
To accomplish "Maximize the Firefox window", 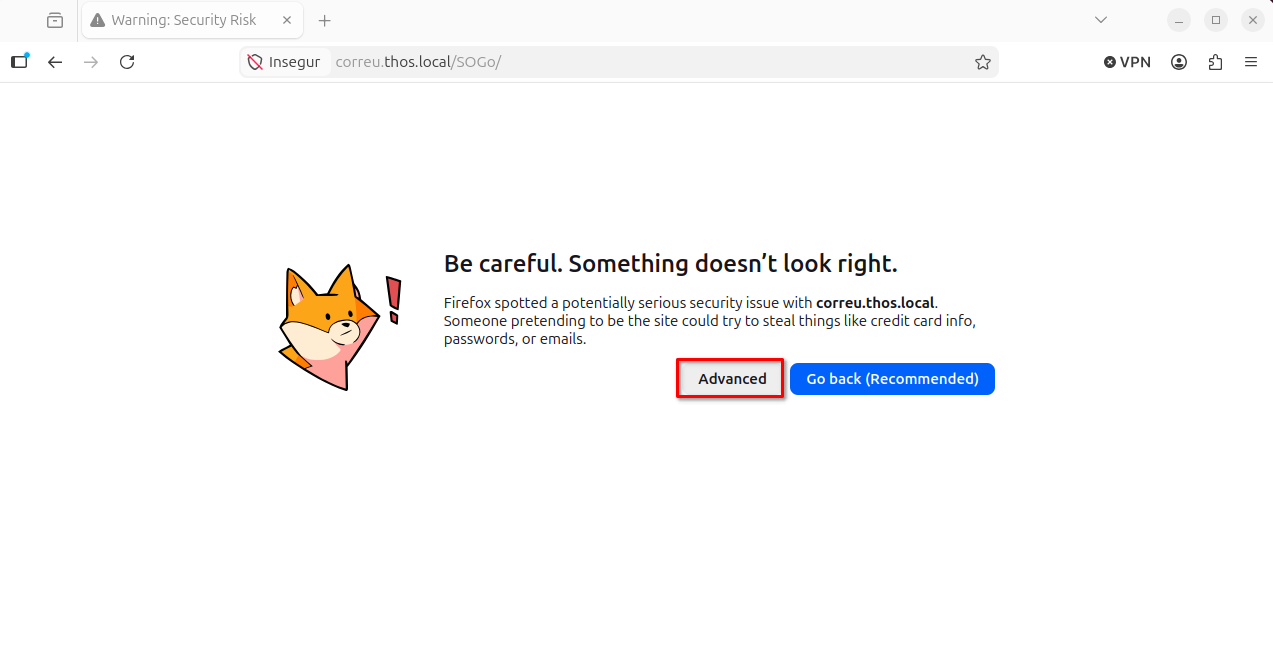I will pyautogui.click(x=1216, y=20).
